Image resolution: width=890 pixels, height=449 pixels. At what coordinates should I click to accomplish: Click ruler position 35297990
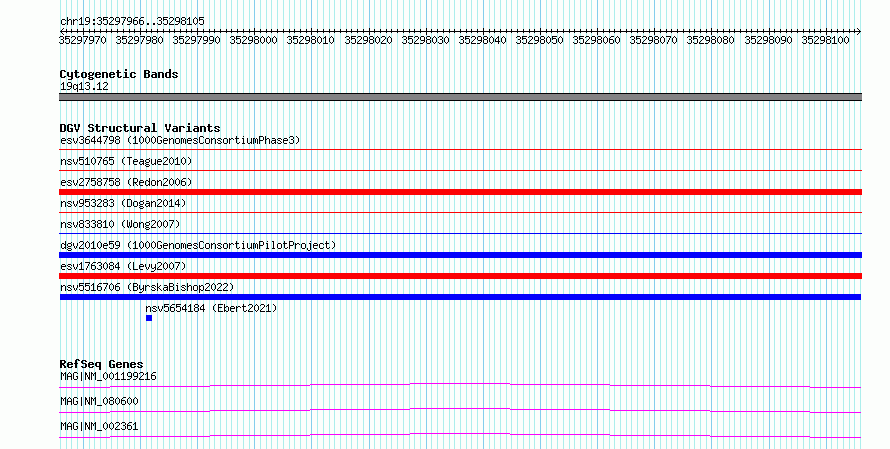click(196, 40)
